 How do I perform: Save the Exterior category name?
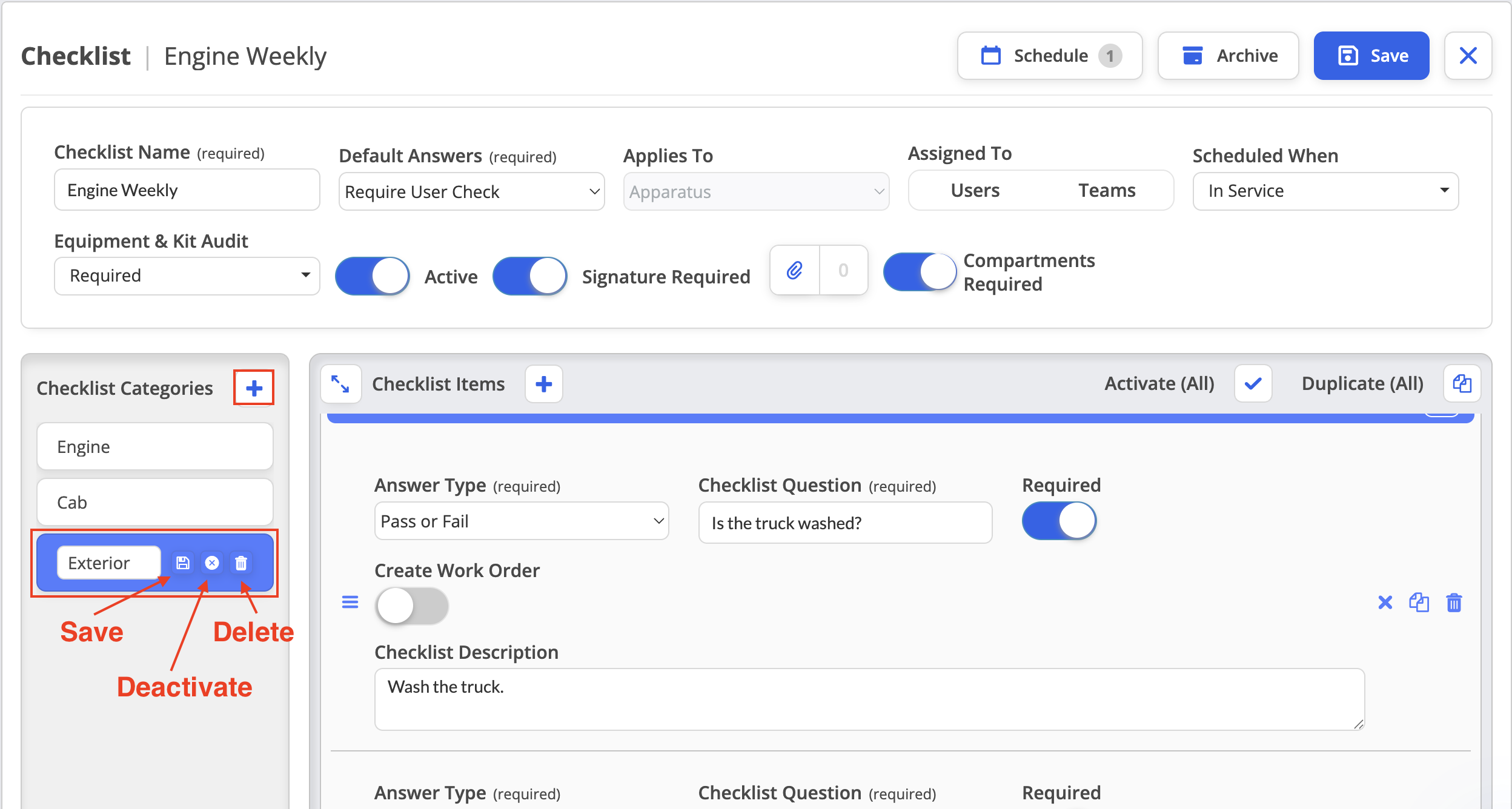click(x=182, y=563)
